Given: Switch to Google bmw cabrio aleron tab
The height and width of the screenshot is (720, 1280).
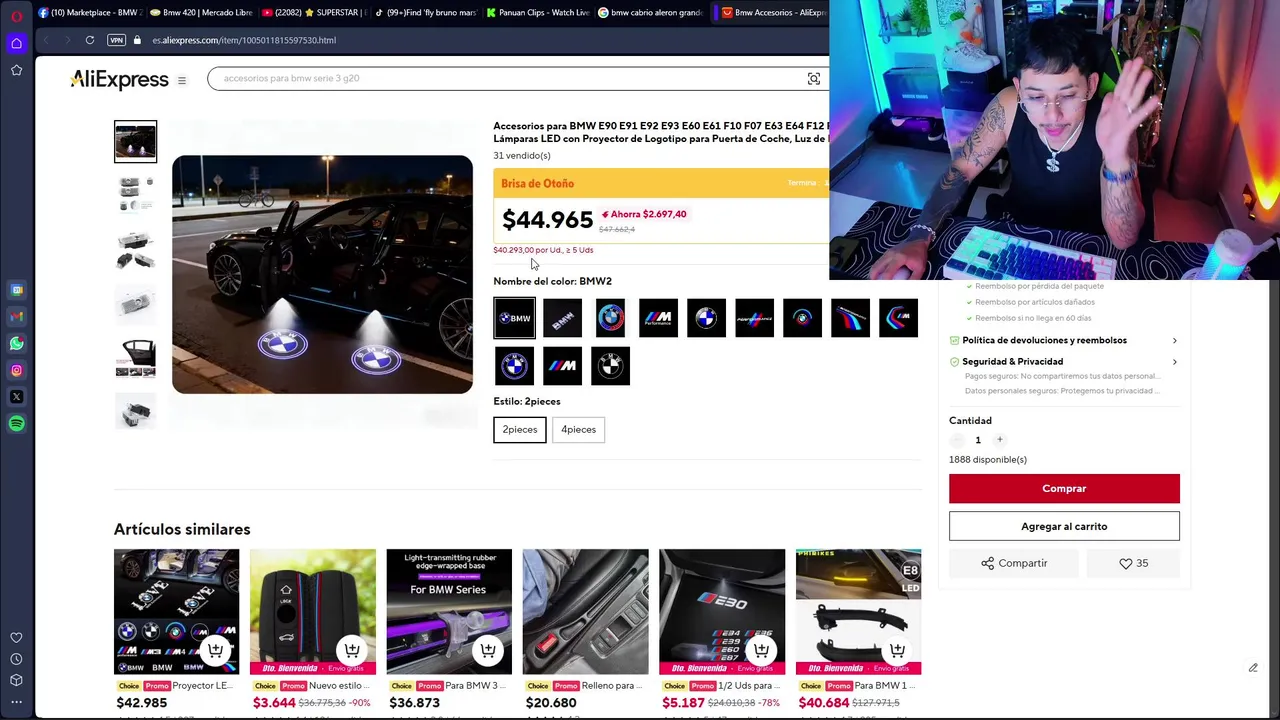Looking at the screenshot, I should (x=650, y=13).
